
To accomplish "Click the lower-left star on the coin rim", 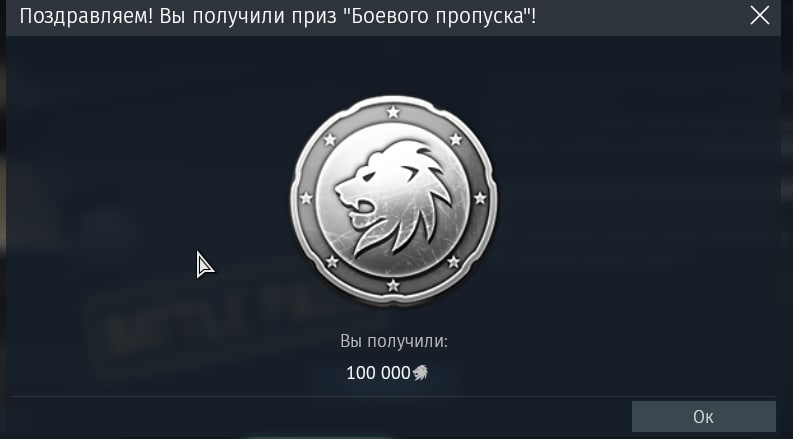I will pyautogui.click(x=332, y=261).
